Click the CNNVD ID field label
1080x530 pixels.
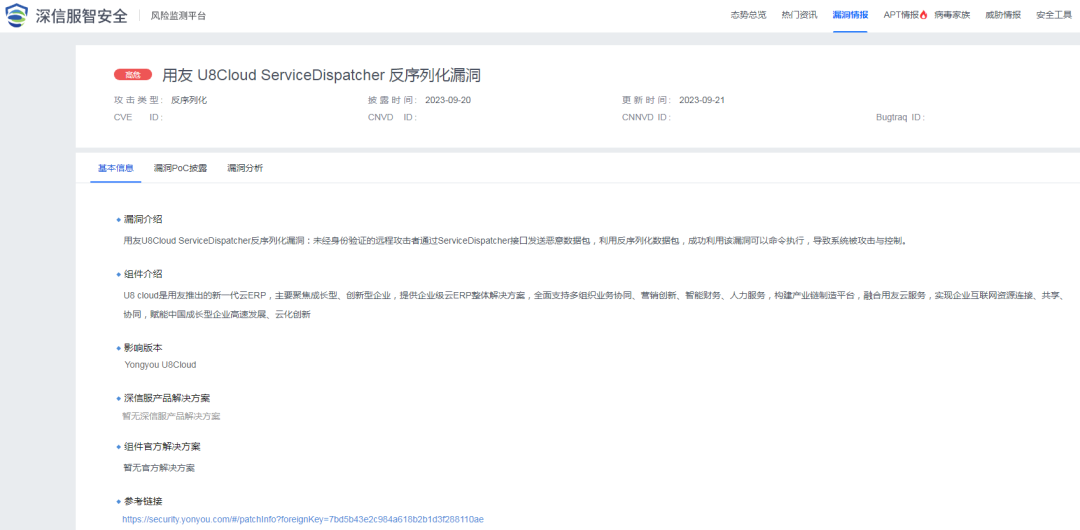(x=647, y=117)
